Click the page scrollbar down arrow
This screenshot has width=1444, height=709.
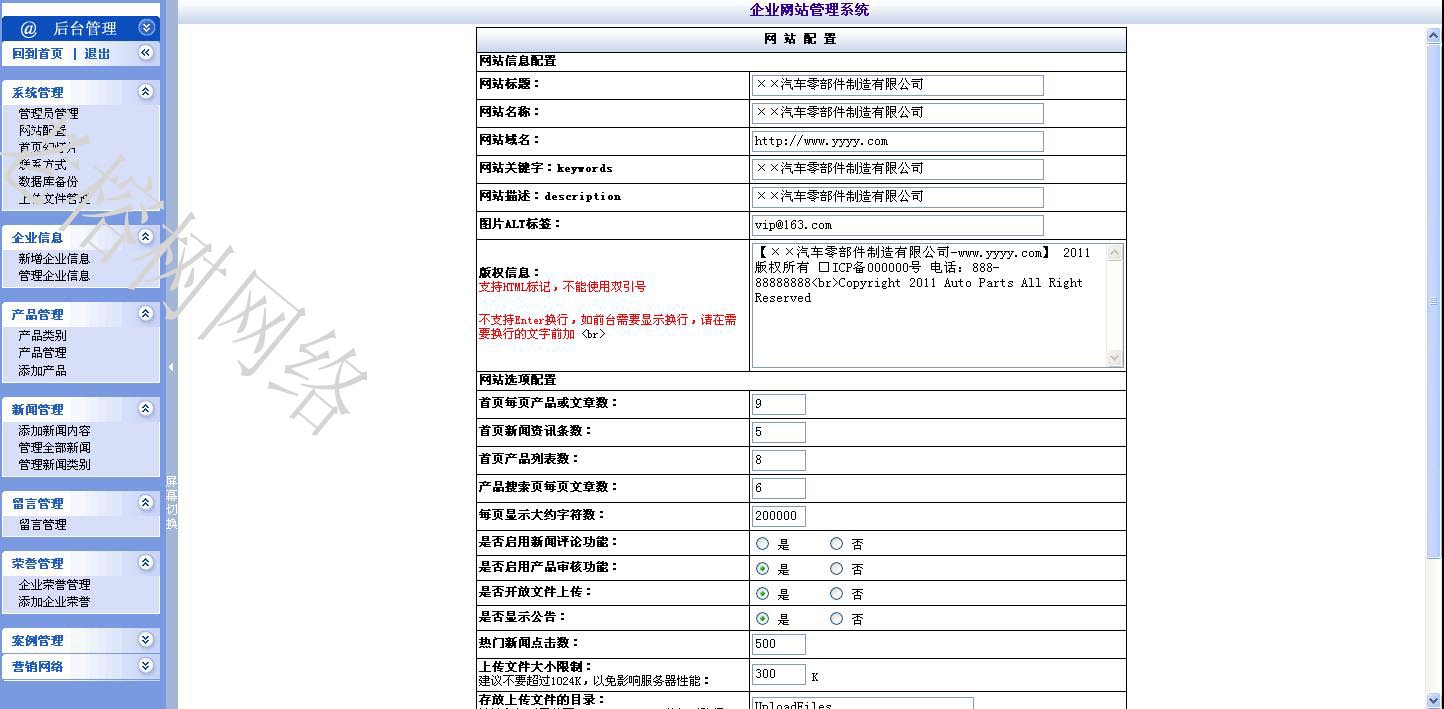1434,700
